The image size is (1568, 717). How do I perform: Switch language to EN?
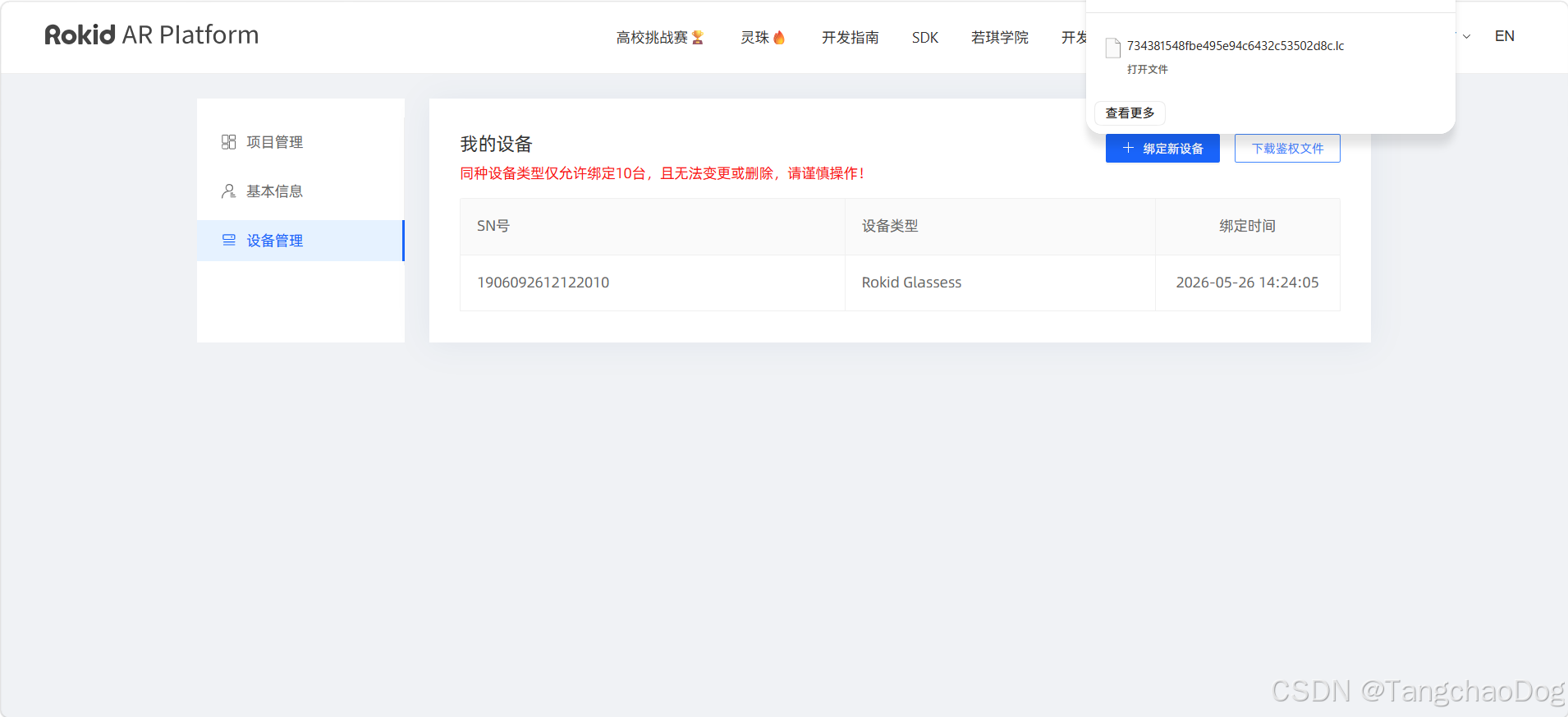click(1504, 36)
